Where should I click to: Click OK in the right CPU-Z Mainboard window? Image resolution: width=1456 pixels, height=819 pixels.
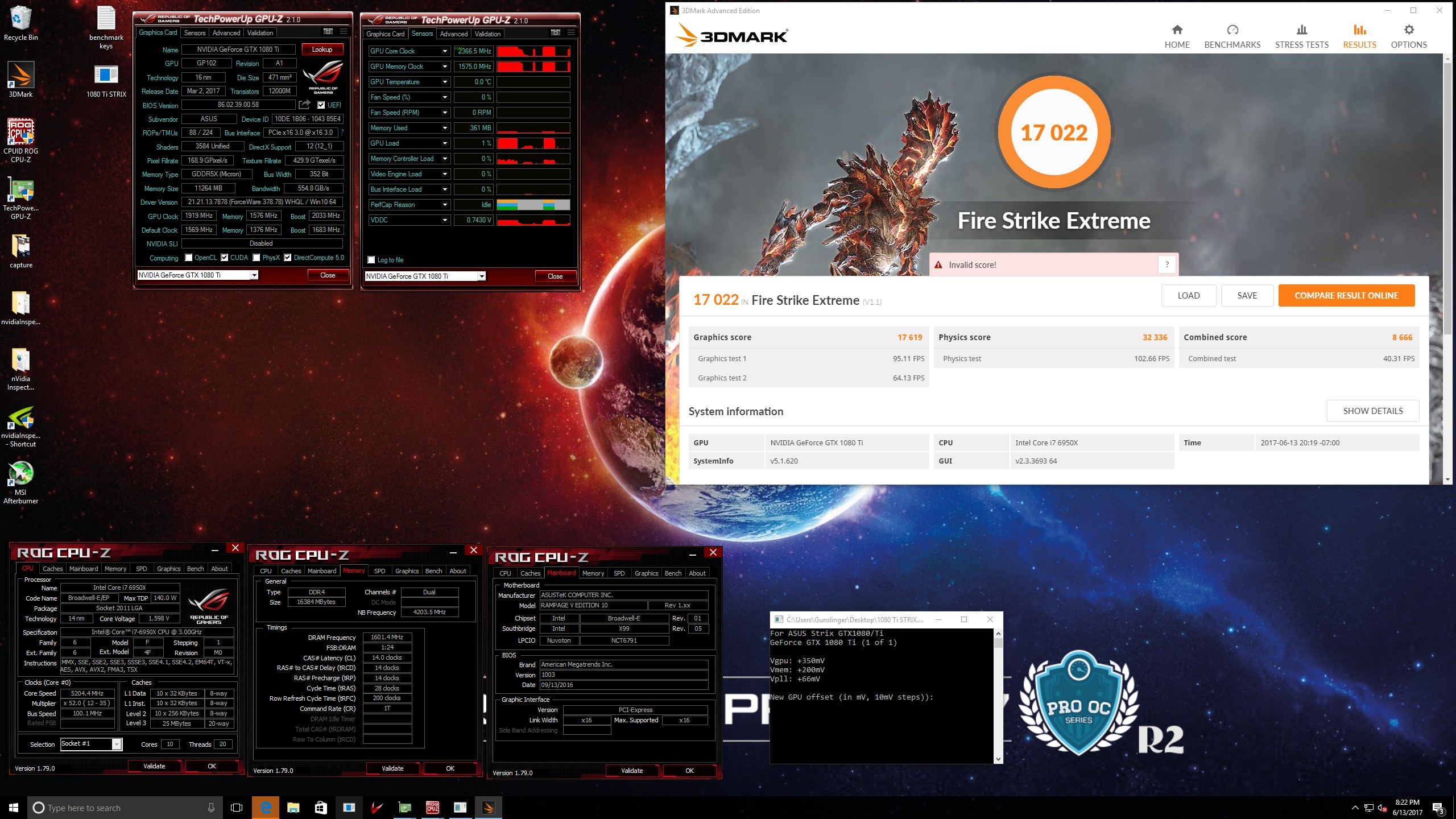point(689,771)
